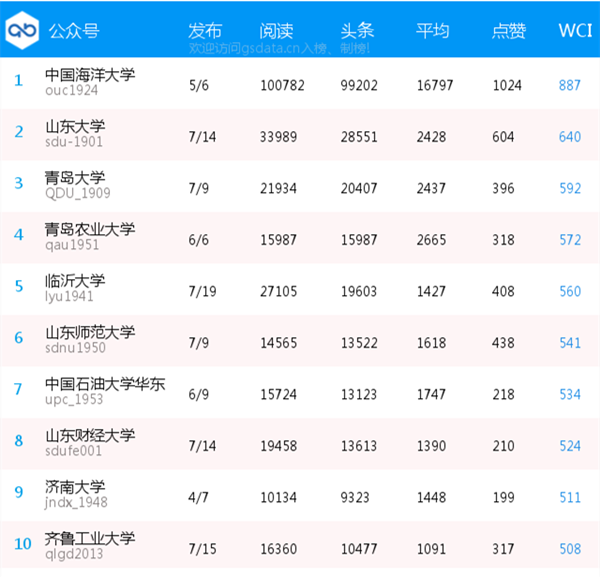This screenshot has height=577, width=600.
Task: Select the account ID upc_1953
Action: point(74,399)
